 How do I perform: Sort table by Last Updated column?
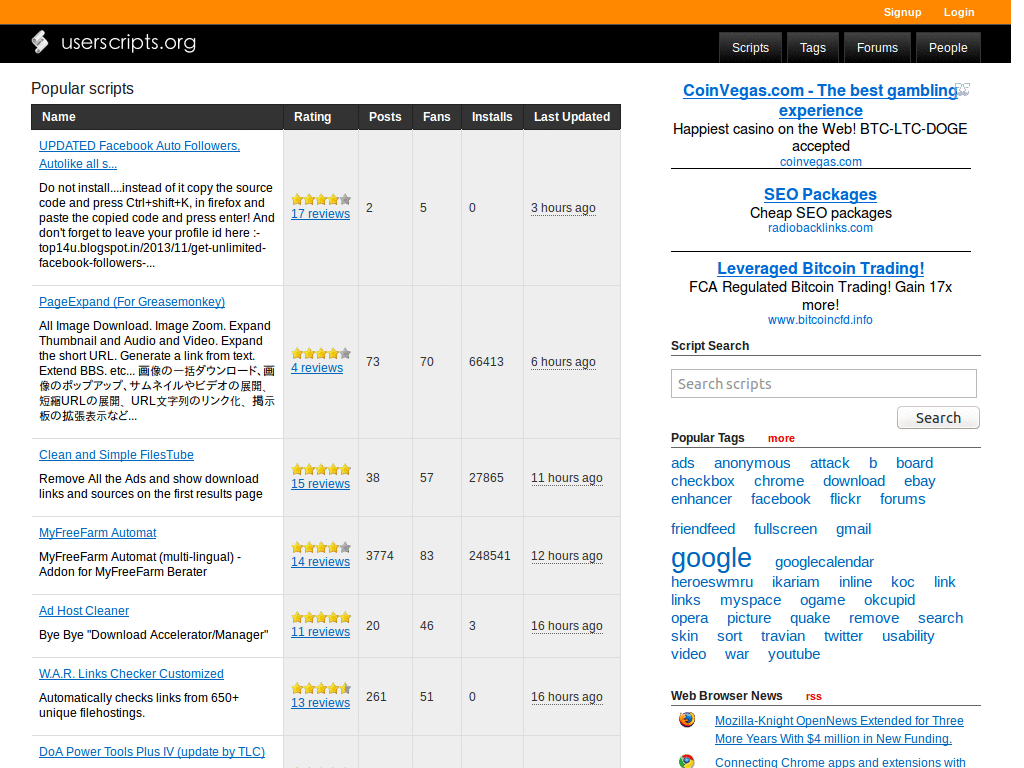click(571, 117)
